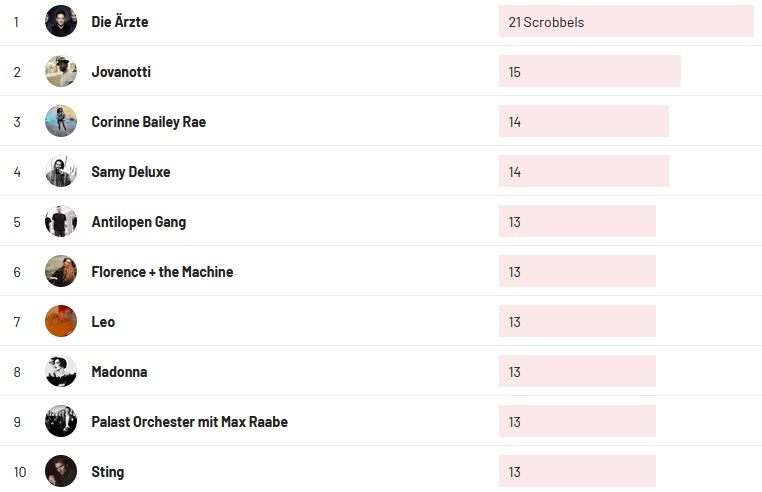Viewport: 762px width, 492px height.
Task: Open Florence + the Machine avatar
Action: pyautogui.click(x=61, y=271)
